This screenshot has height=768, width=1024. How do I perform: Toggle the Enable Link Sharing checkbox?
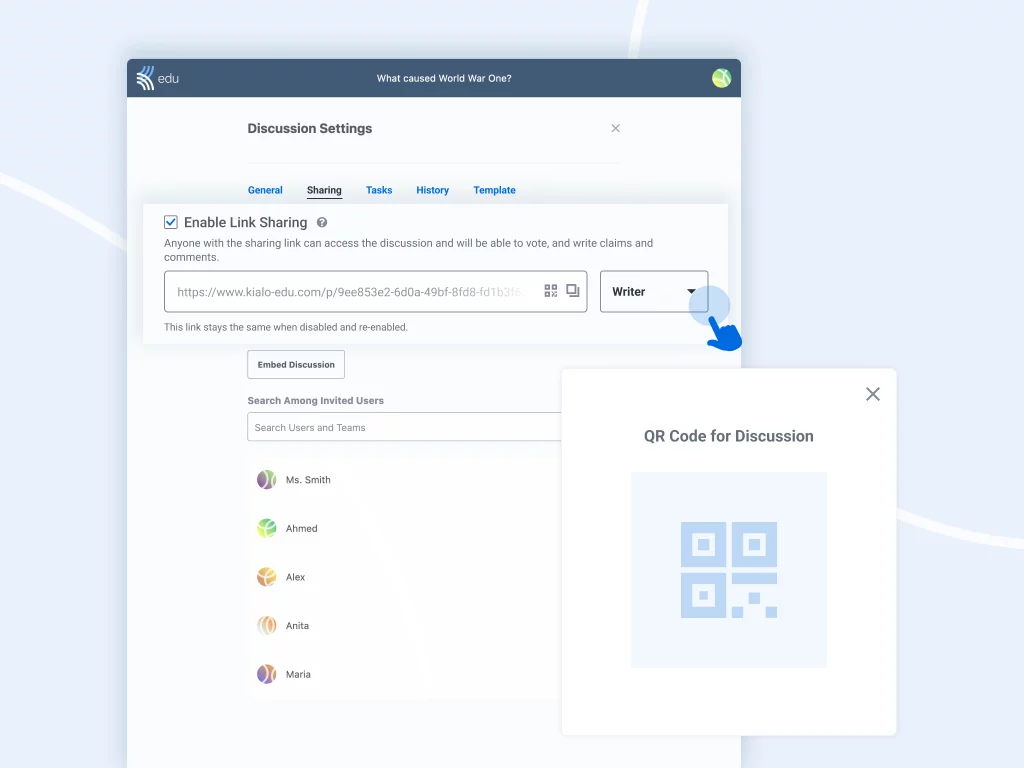[170, 223]
